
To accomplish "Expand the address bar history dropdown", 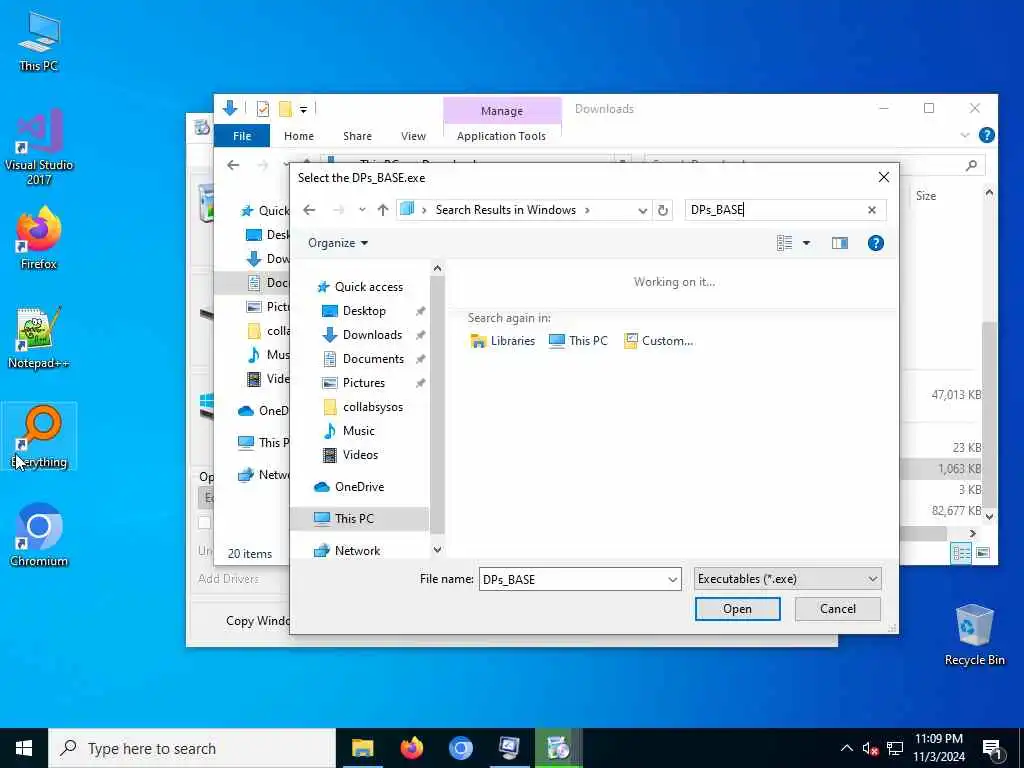I will [643, 210].
